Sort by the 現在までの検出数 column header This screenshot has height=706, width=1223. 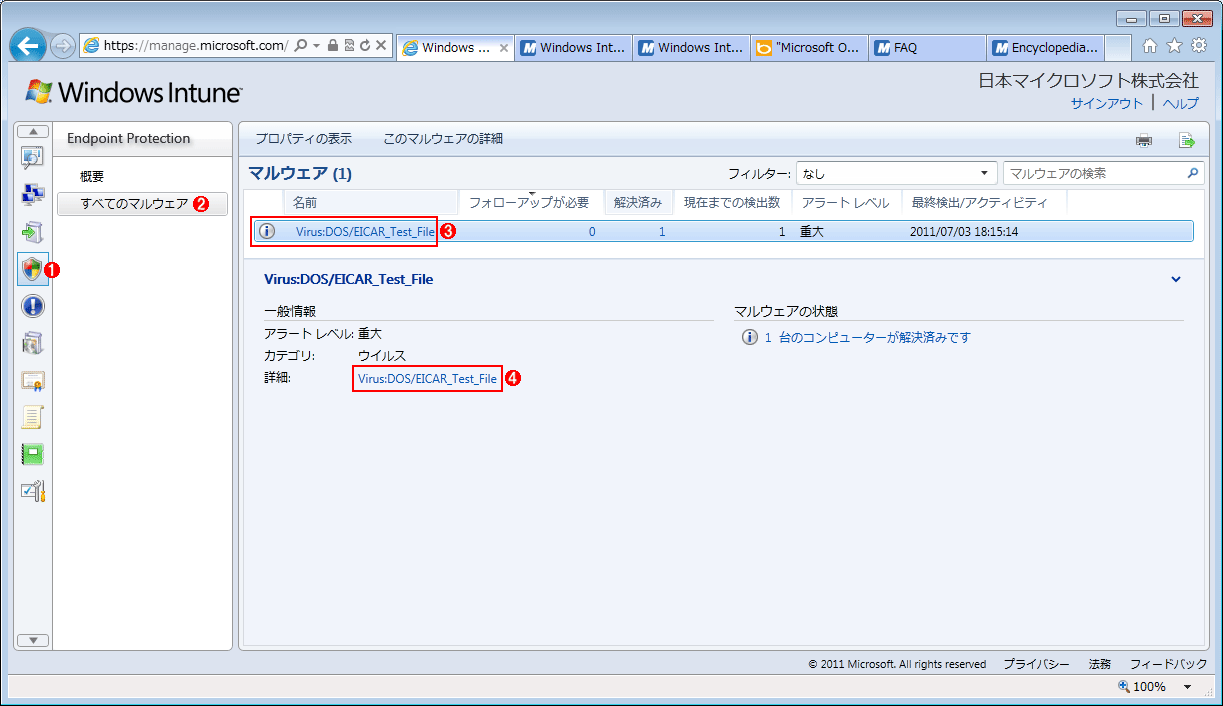tap(732, 203)
